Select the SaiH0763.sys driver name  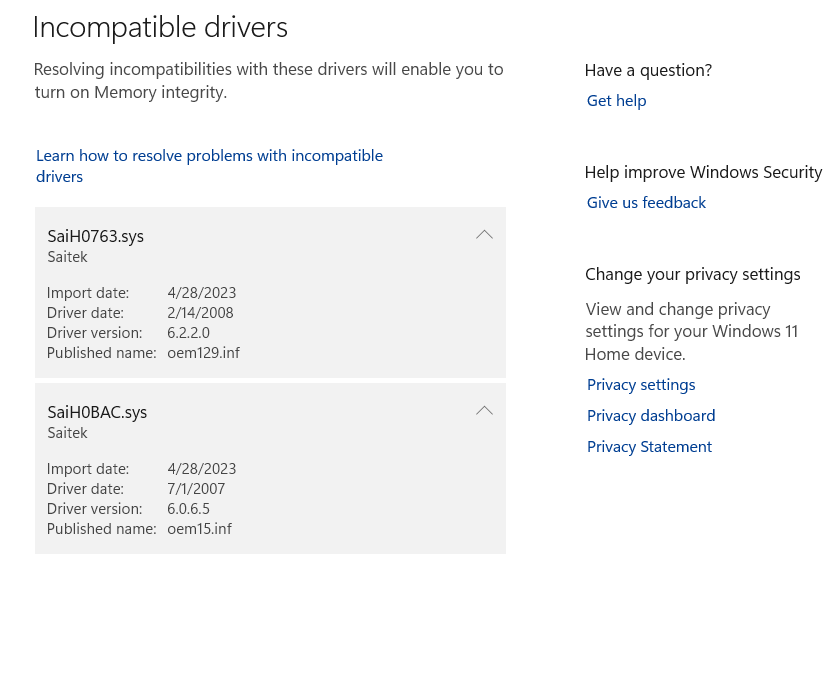coord(96,236)
